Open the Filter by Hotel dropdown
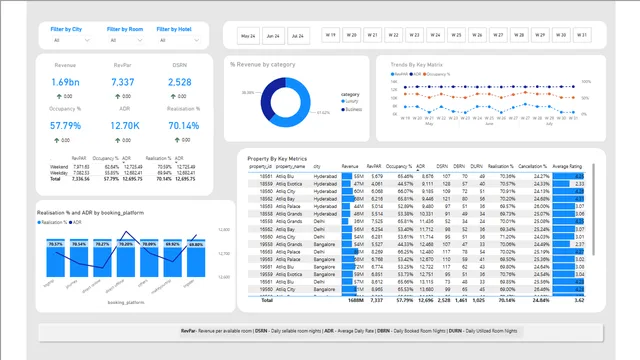640x360 pixels. [x=179, y=40]
